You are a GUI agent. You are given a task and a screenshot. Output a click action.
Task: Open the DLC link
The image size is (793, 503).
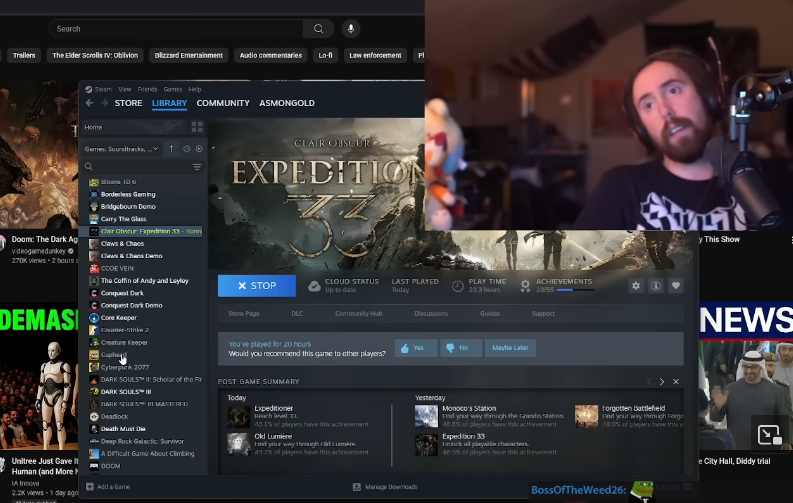coord(297,313)
